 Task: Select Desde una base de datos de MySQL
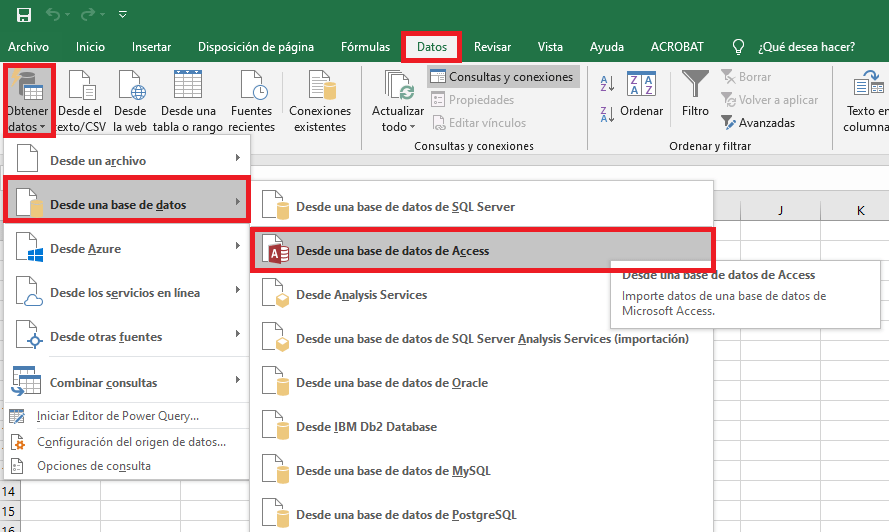tap(393, 471)
